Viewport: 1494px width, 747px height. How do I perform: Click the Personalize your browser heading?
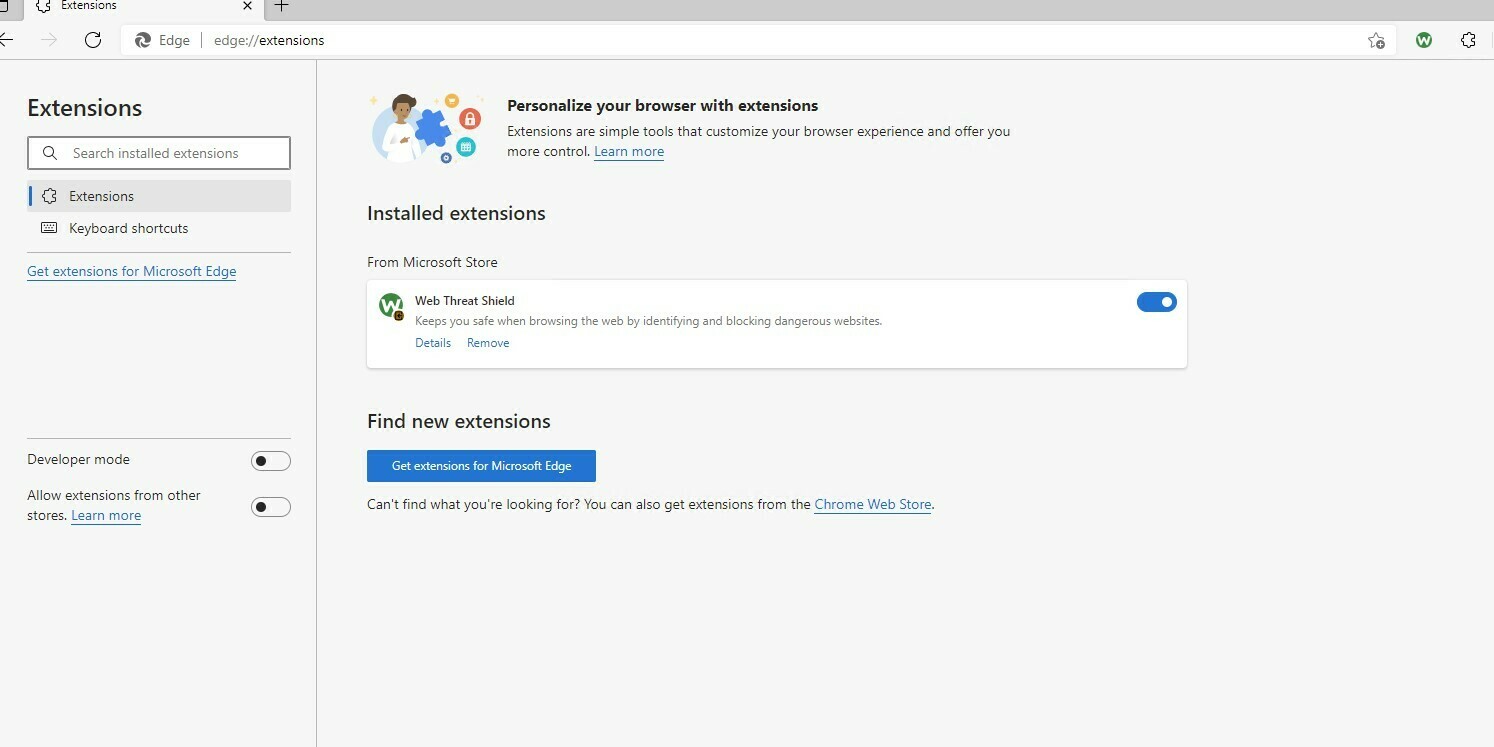(663, 105)
